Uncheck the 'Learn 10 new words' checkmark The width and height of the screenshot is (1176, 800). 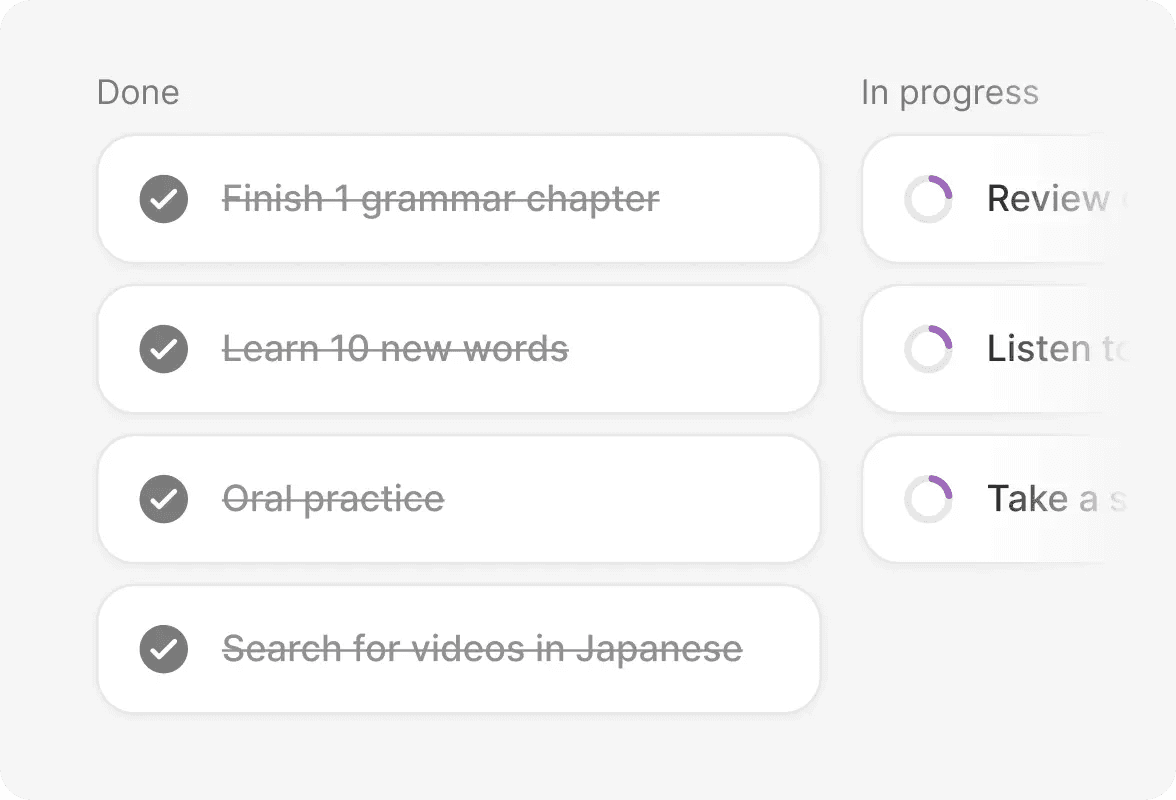(x=164, y=349)
